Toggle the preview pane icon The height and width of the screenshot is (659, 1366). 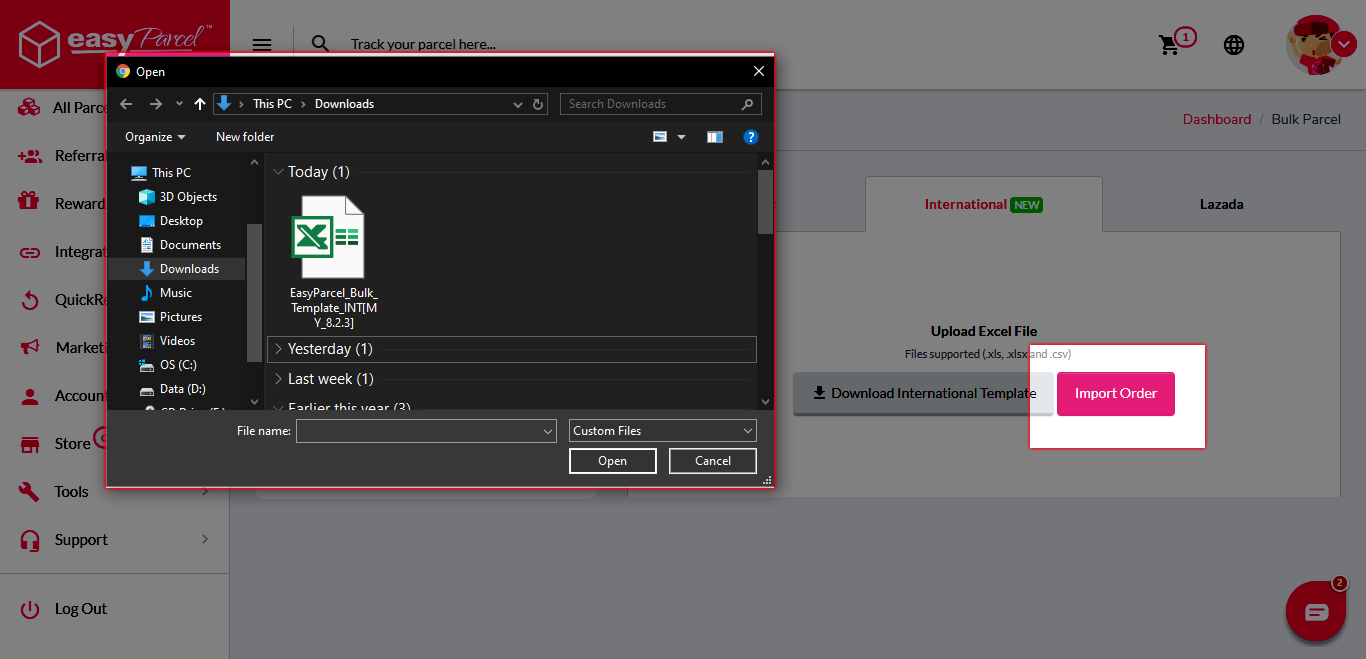coord(714,137)
